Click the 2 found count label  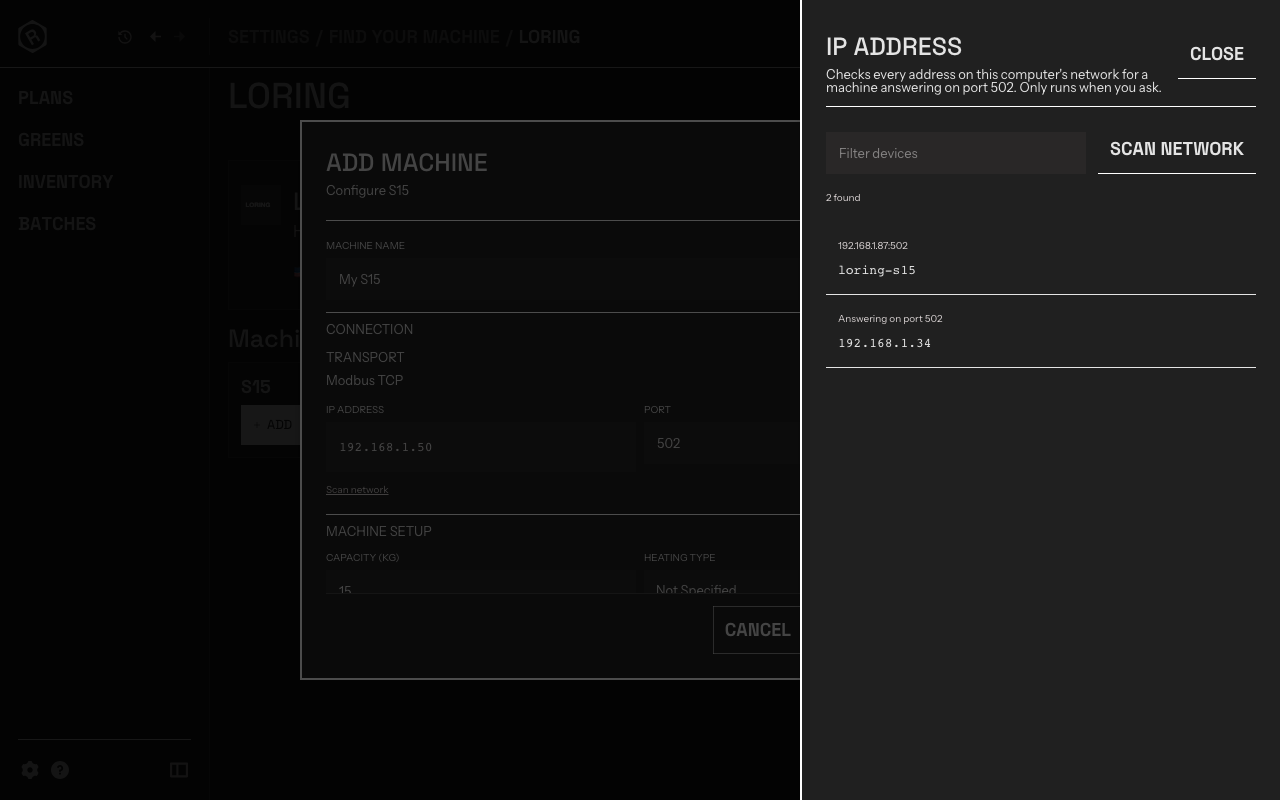[x=843, y=198]
